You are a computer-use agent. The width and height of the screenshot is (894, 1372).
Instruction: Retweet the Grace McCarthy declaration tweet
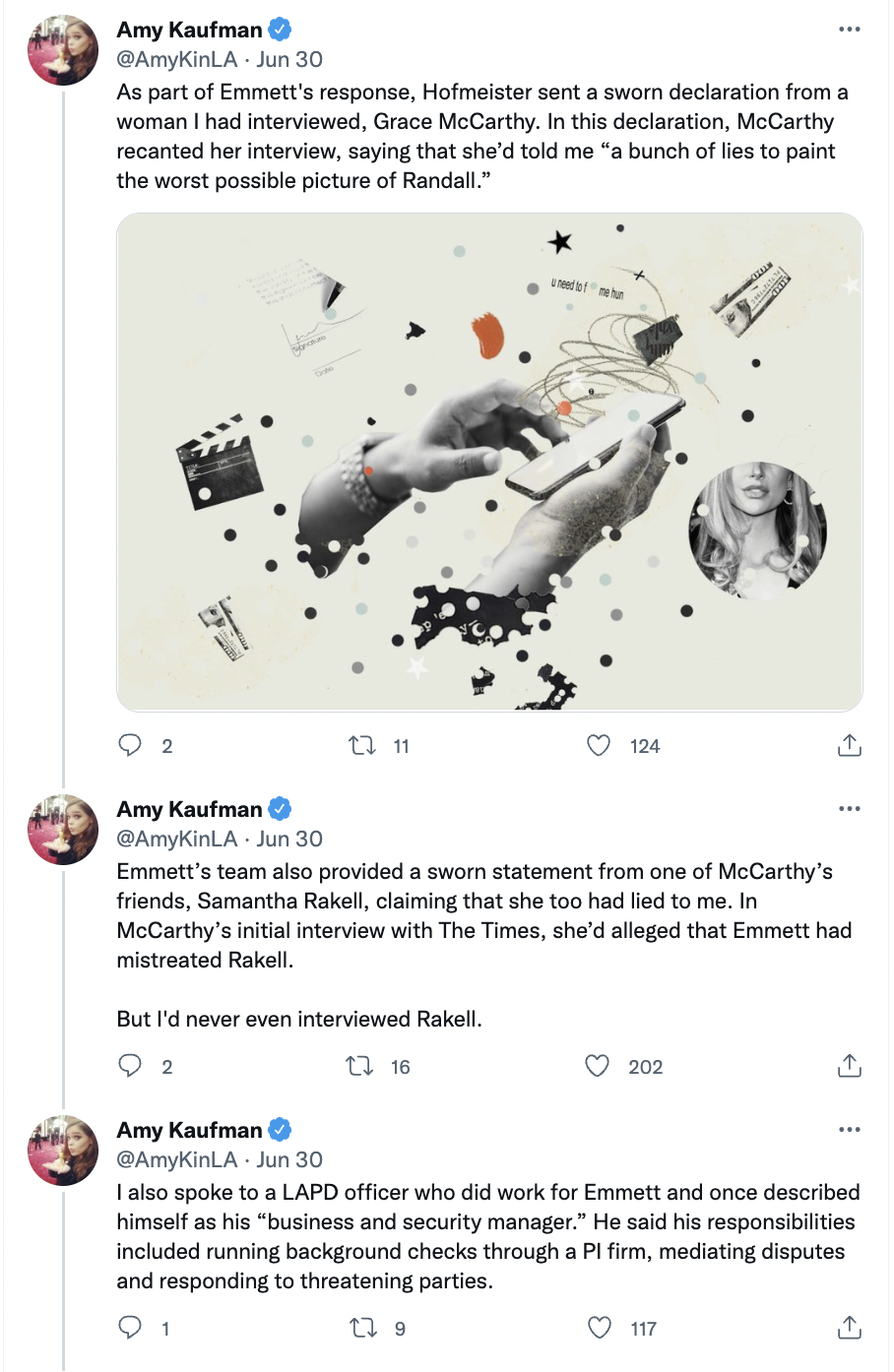(362, 745)
